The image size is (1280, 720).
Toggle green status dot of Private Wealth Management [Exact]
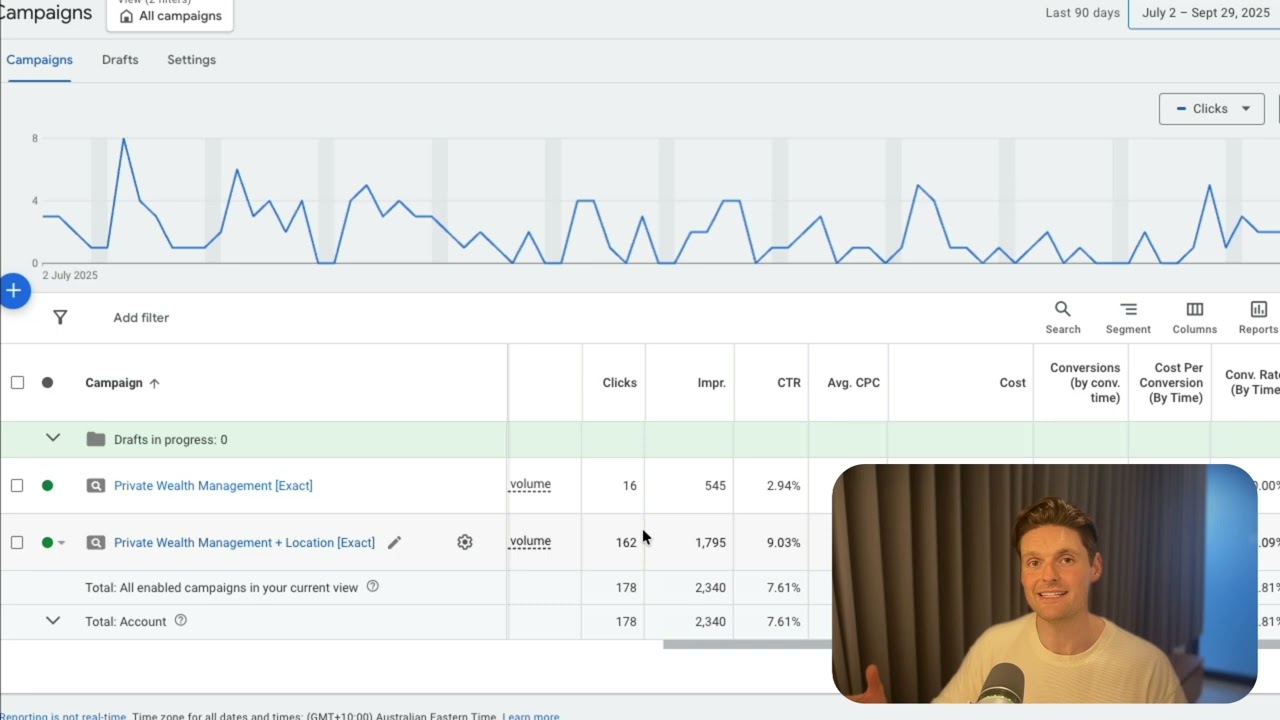coord(47,485)
